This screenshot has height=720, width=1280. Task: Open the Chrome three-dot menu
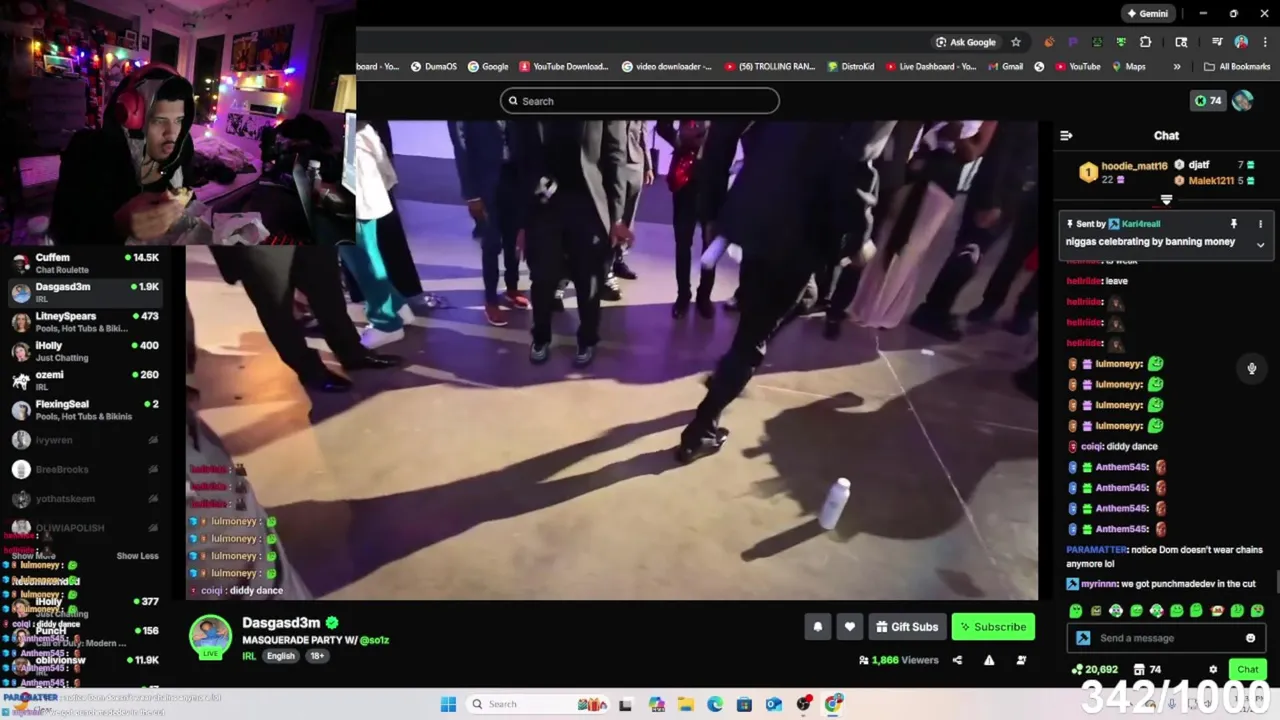(1265, 42)
